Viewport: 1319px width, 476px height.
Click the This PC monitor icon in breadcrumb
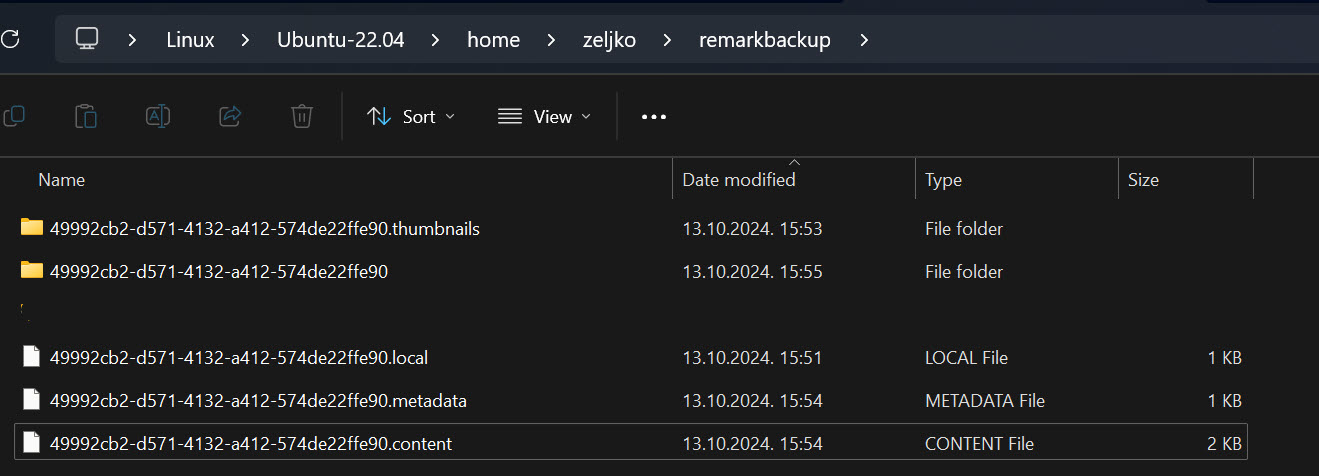point(87,40)
